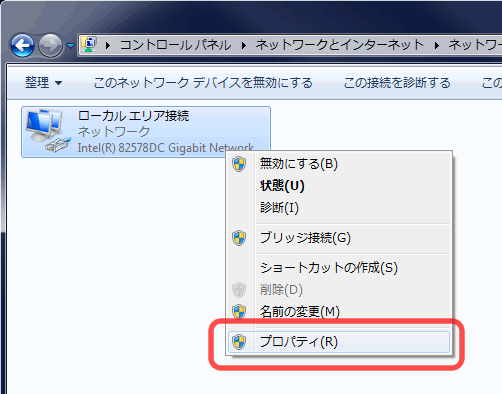Go back with the Back arrow button
The height and width of the screenshot is (394, 502).
(22, 45)
